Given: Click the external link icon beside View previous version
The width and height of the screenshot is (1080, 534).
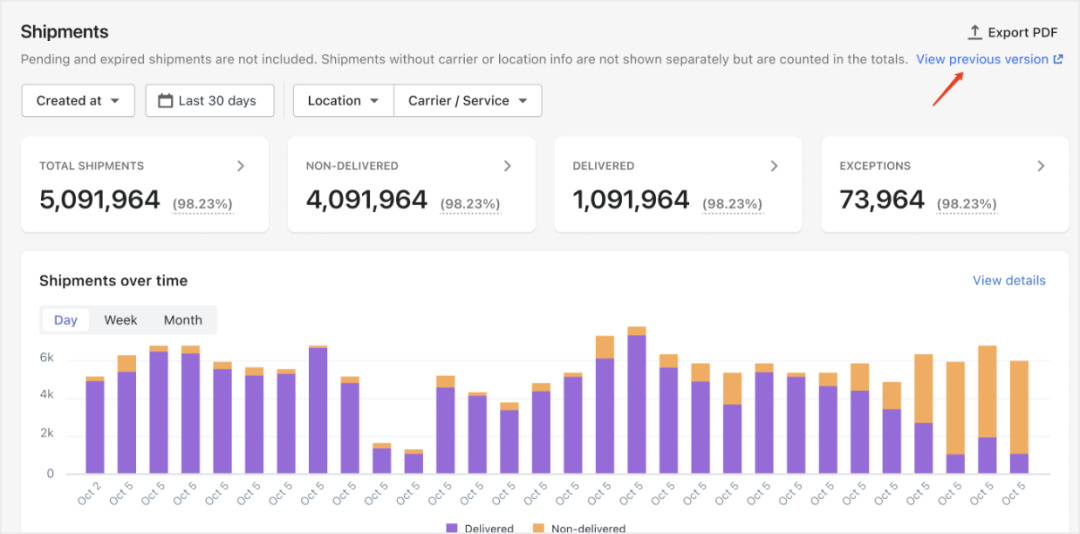Looking at the screenshot, I should [x=1058, y=60].
